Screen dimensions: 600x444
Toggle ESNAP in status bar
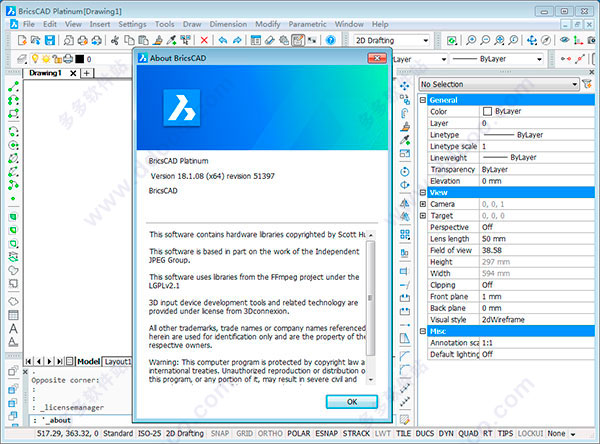(327, 433)
